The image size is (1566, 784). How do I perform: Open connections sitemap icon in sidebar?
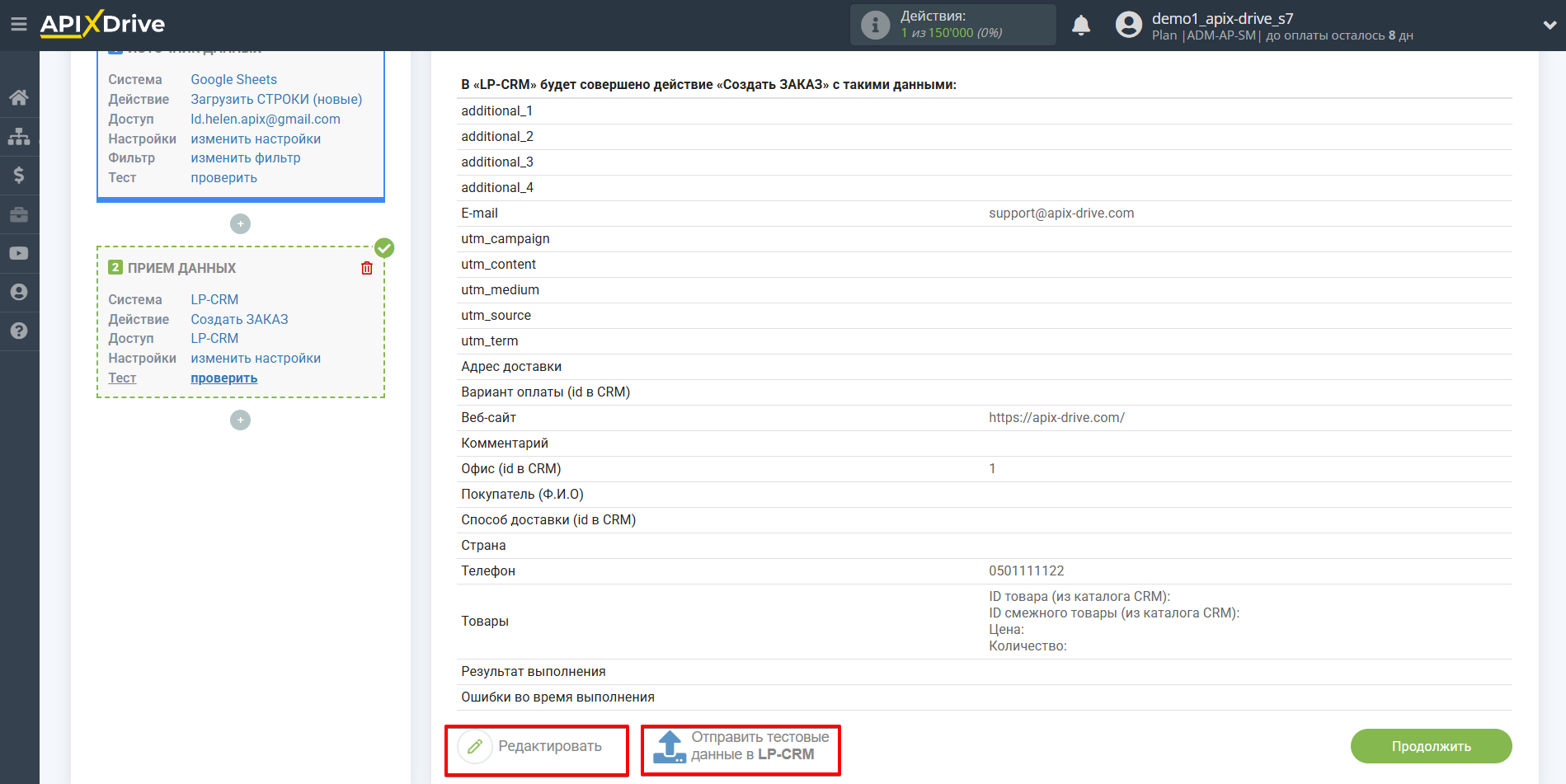[19, 136]
